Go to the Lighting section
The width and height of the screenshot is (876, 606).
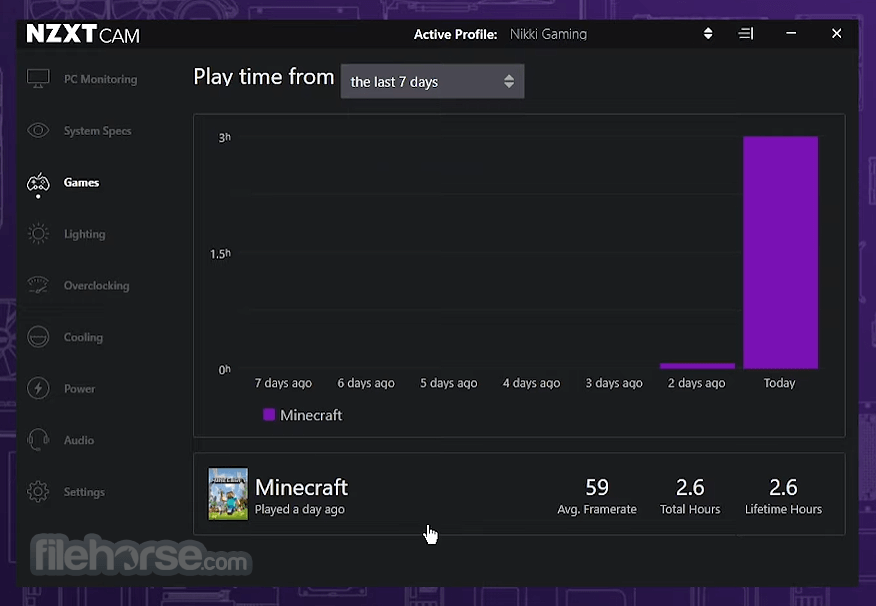point(84,234)
